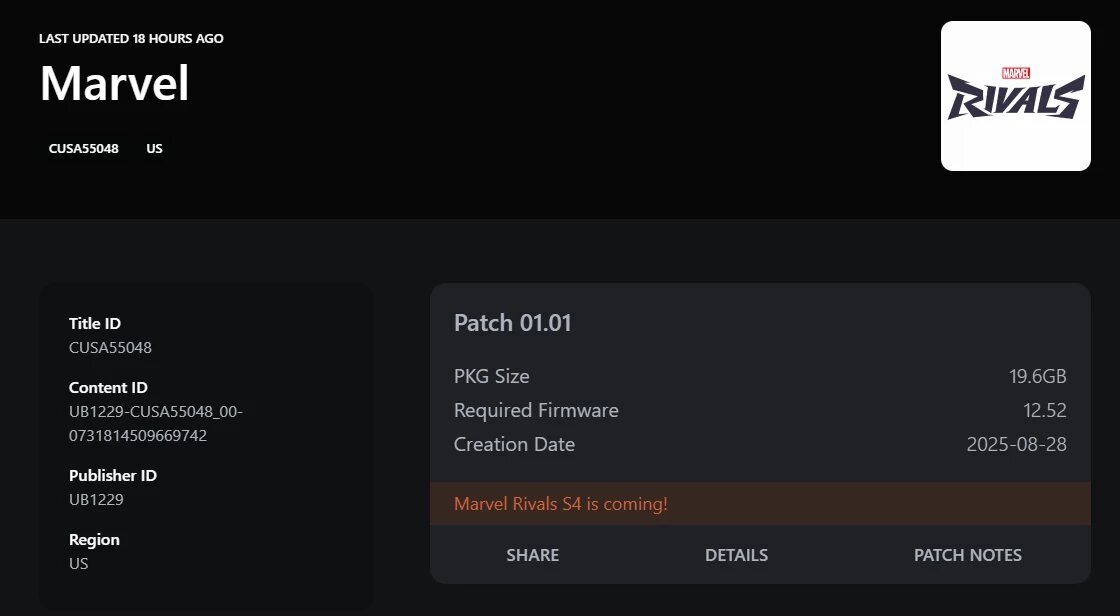
Task: Click the US region tag in header
Action: 154,149
